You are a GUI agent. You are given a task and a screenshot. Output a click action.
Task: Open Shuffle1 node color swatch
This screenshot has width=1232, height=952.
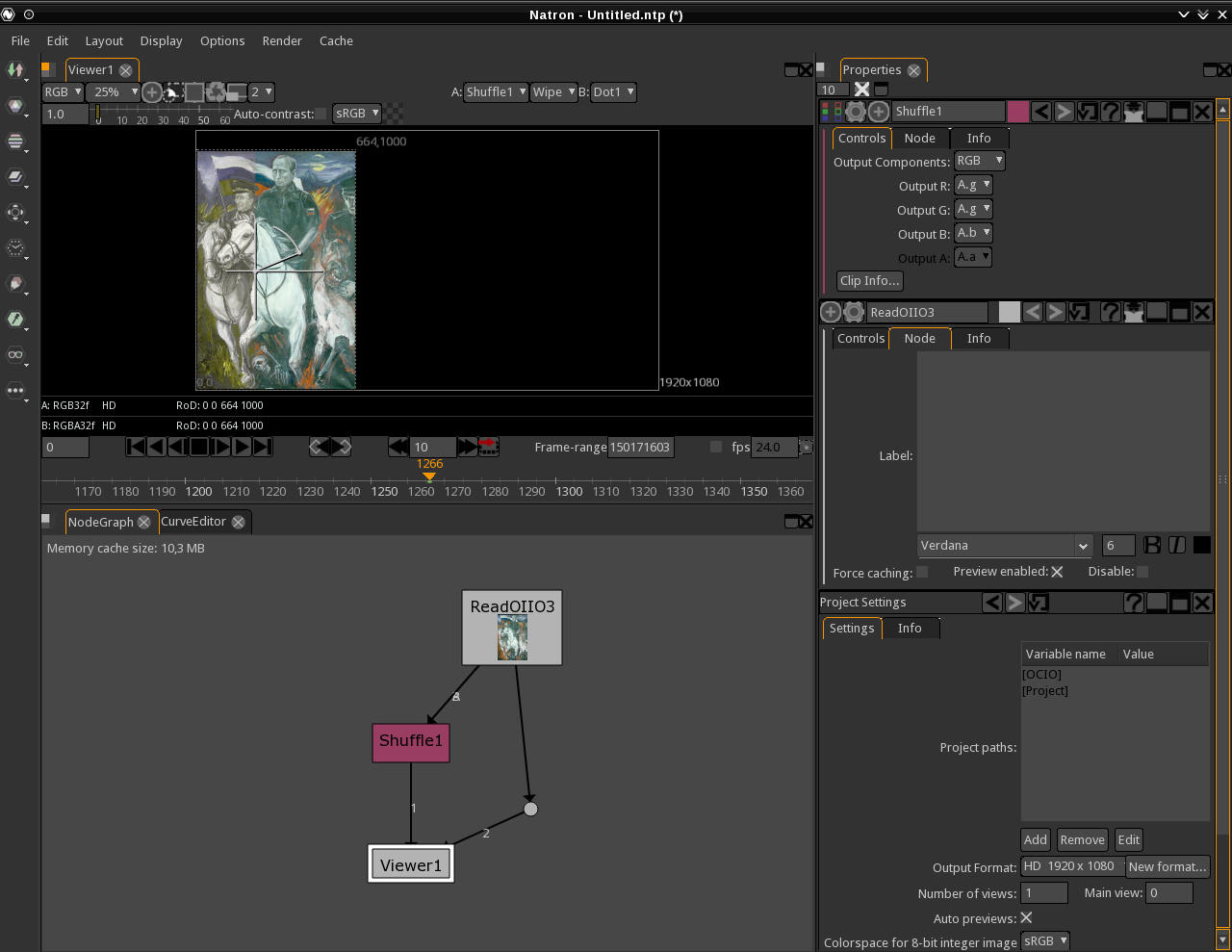[1018, 112]
